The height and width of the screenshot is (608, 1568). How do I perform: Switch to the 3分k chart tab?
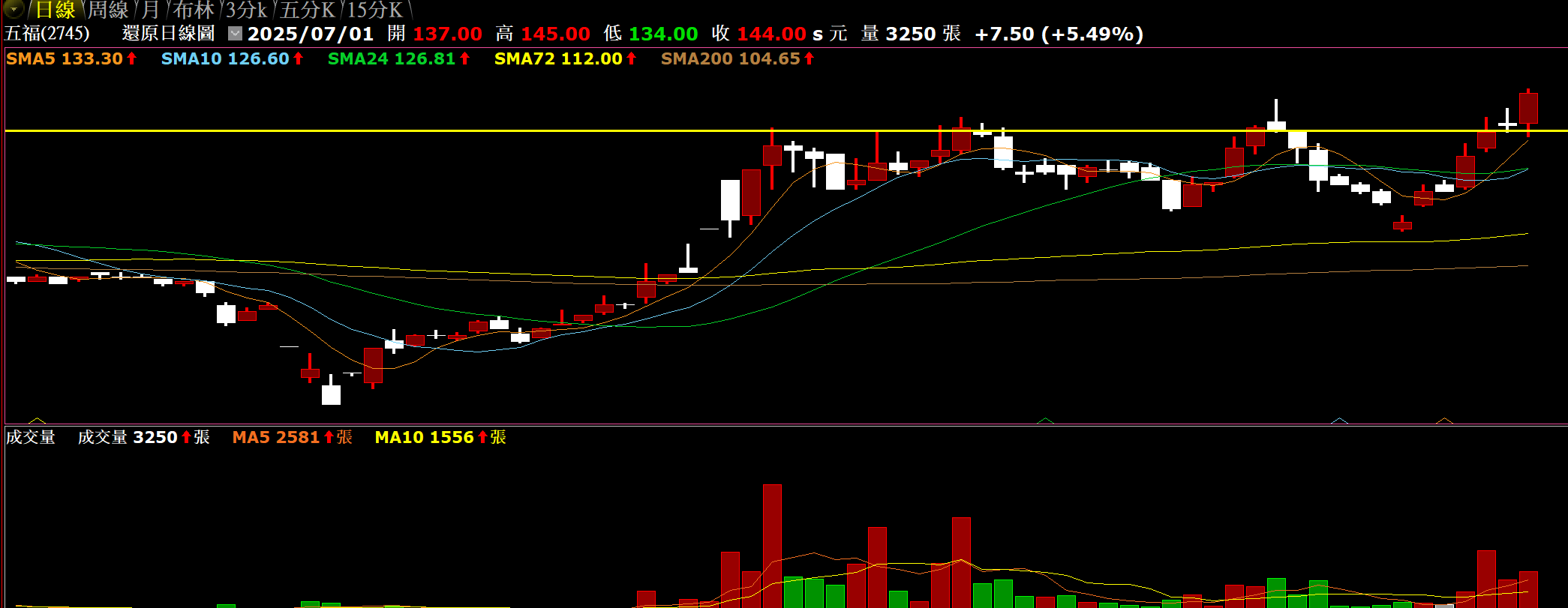[x=247, y=10]
